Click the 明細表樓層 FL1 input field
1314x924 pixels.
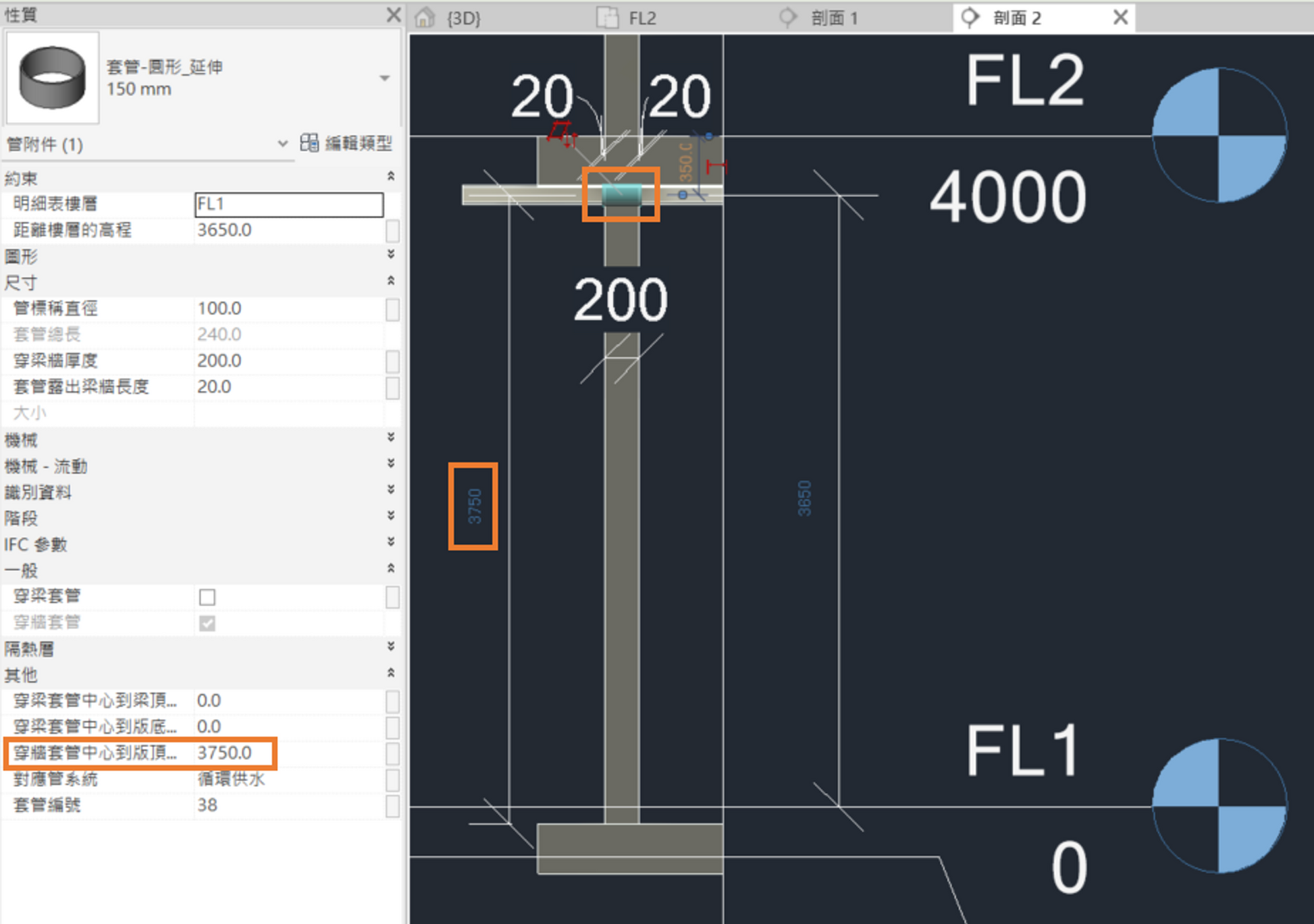pyautogui.click(x=289, y=205)
